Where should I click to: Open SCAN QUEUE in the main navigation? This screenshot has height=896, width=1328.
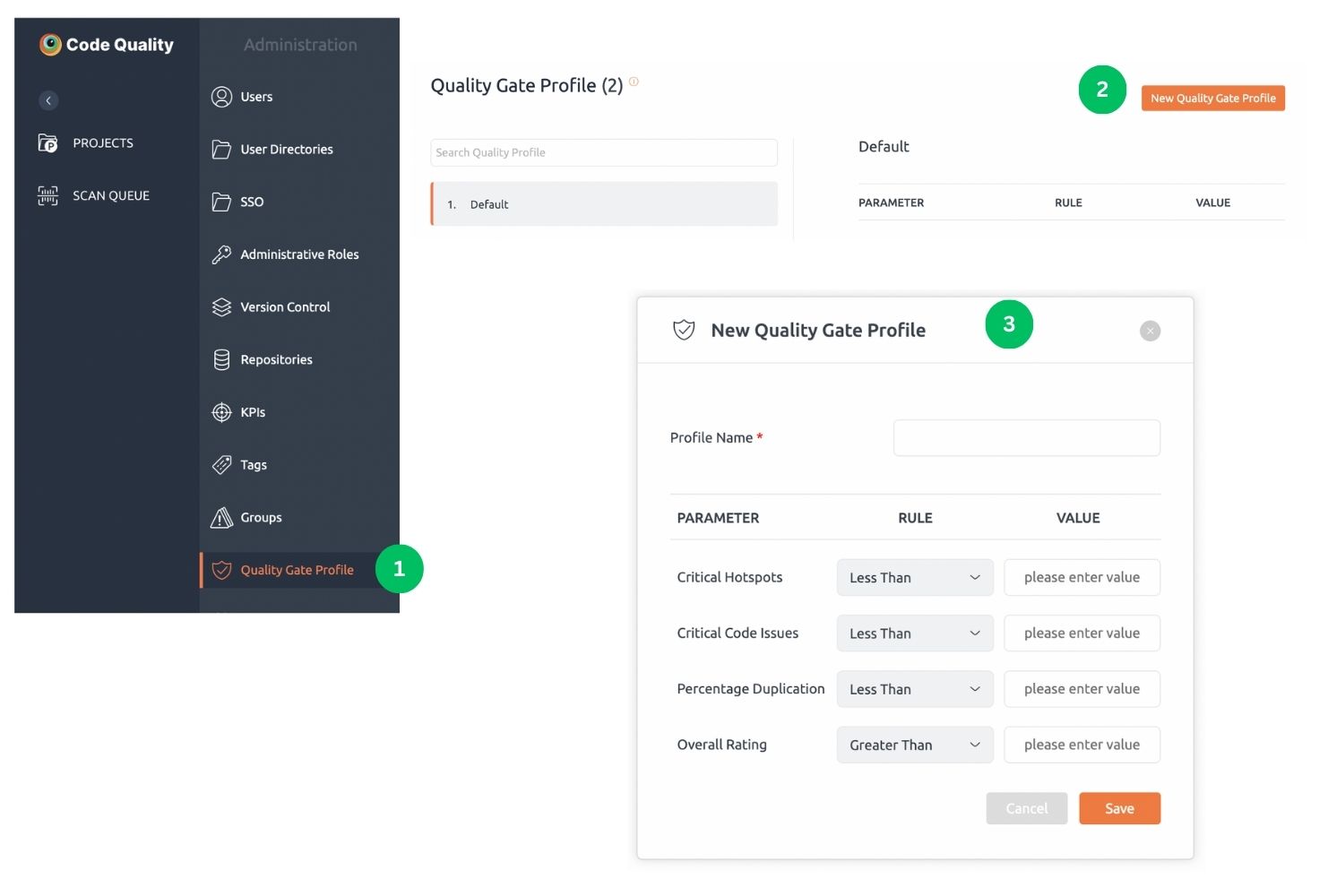point(111,195)
